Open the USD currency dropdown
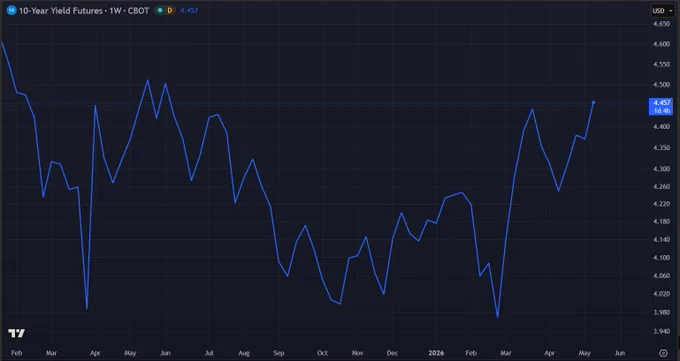 [662, 10]
